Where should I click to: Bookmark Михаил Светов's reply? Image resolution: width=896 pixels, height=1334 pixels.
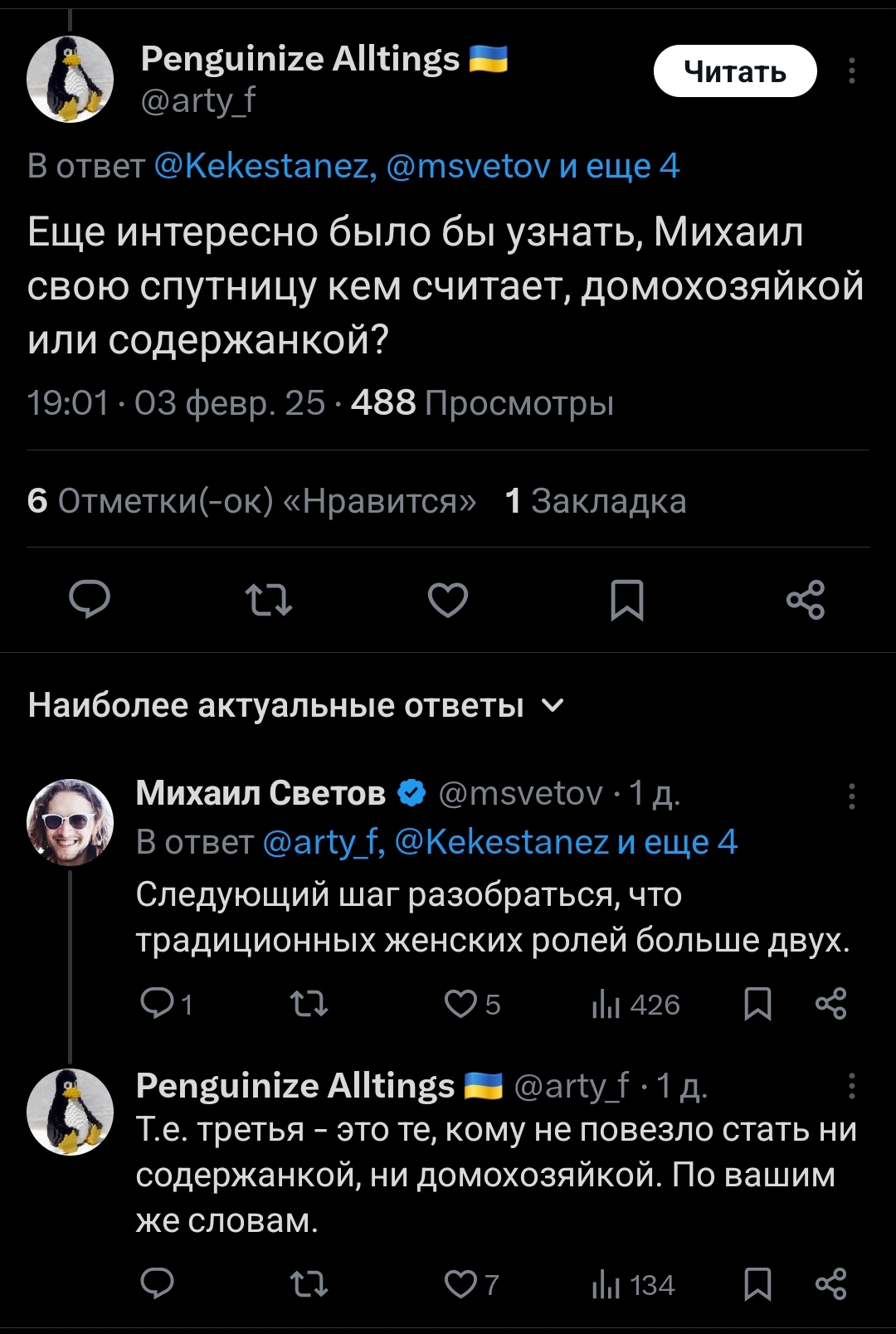[x=757, y=1004]
